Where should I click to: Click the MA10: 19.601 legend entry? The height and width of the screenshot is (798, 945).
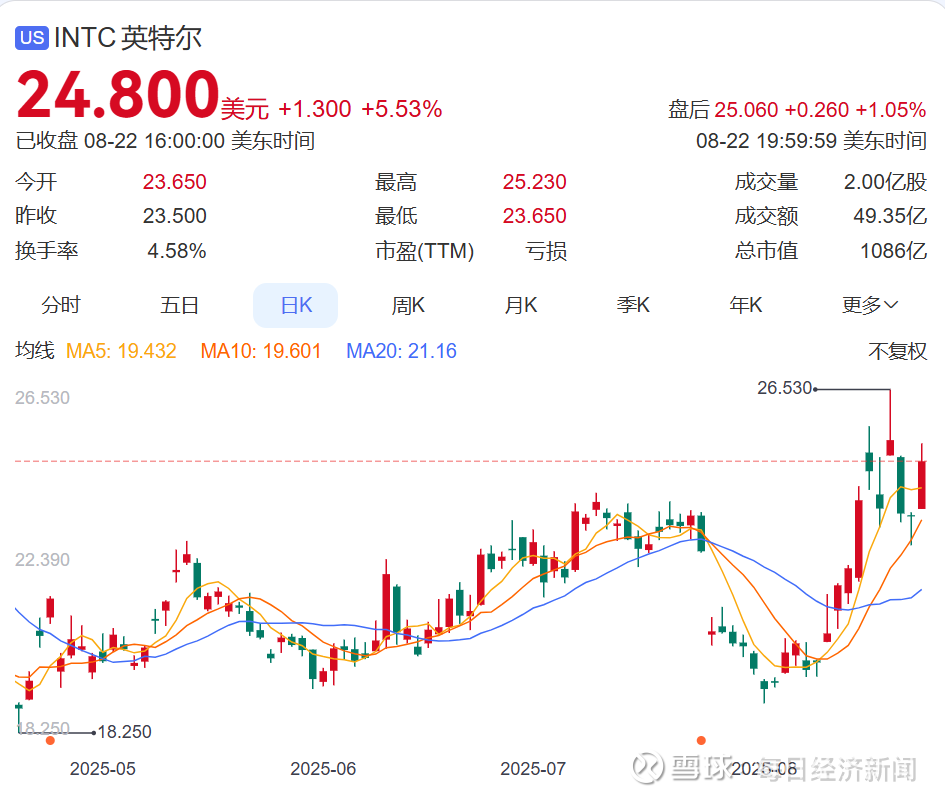point(261,351)
